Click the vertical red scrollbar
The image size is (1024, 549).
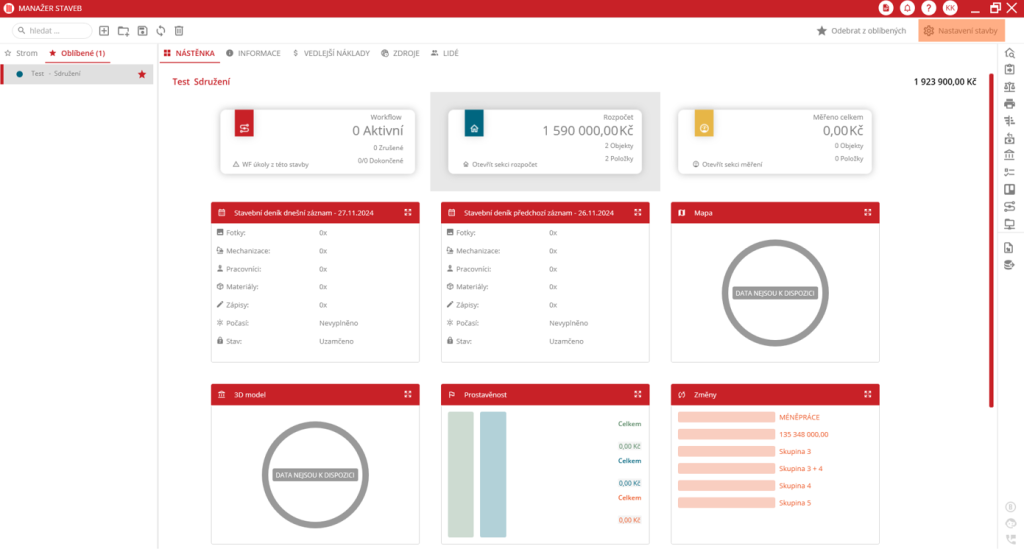coord(991,240)
